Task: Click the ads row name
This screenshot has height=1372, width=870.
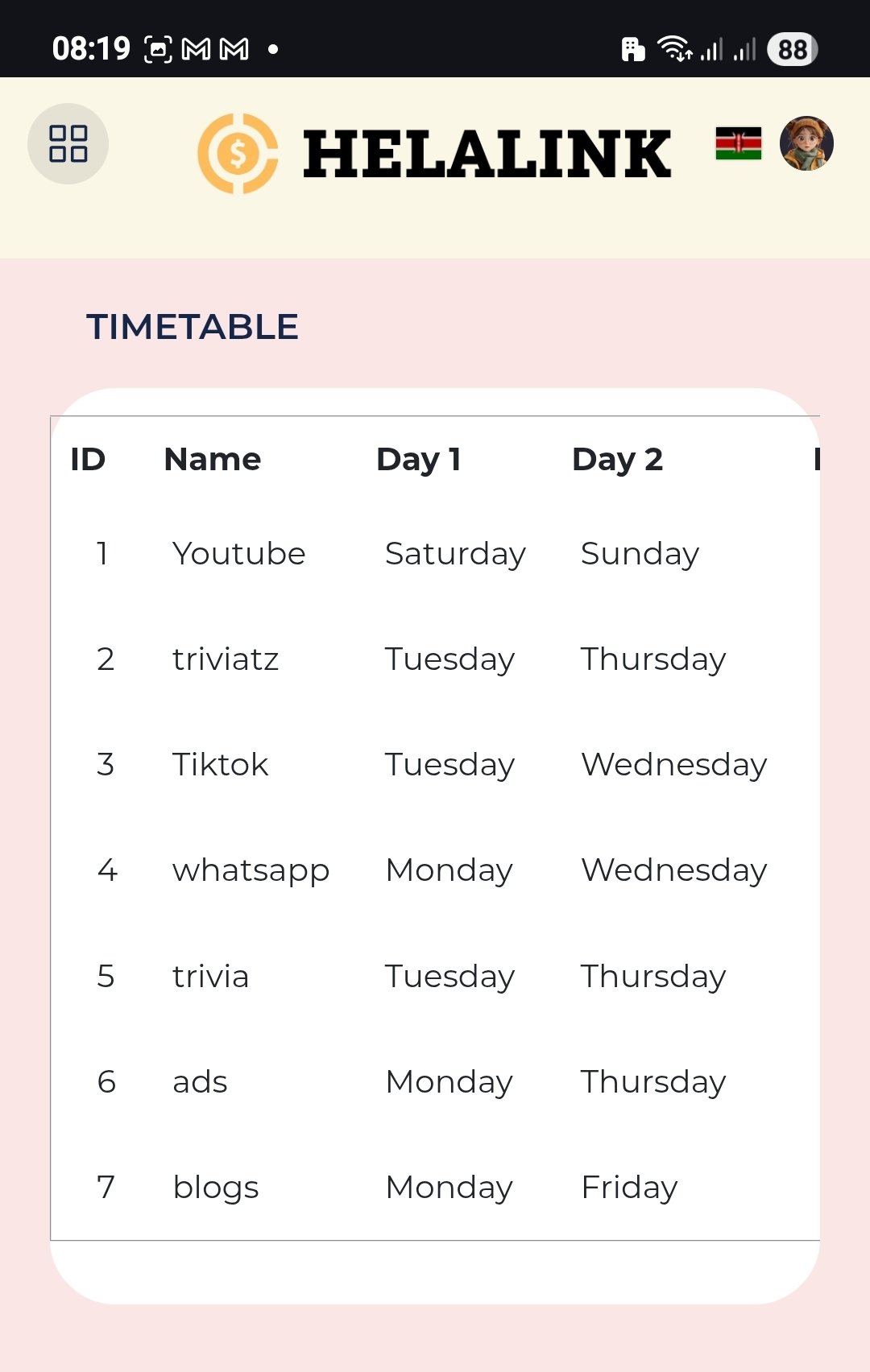Action: (x=201, y=1082)
